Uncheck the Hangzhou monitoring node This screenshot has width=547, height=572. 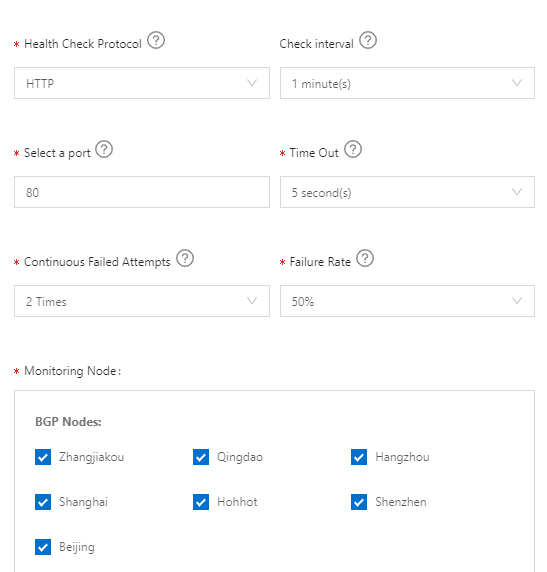tap(359, 457)
